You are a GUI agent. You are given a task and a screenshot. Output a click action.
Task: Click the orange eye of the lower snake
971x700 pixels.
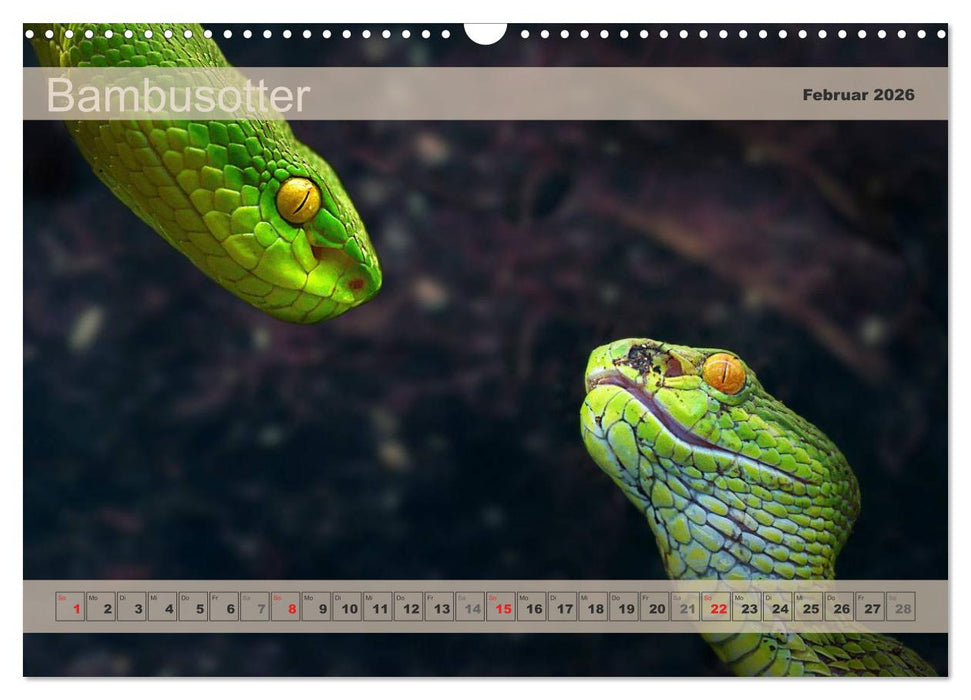click(723, 373)
